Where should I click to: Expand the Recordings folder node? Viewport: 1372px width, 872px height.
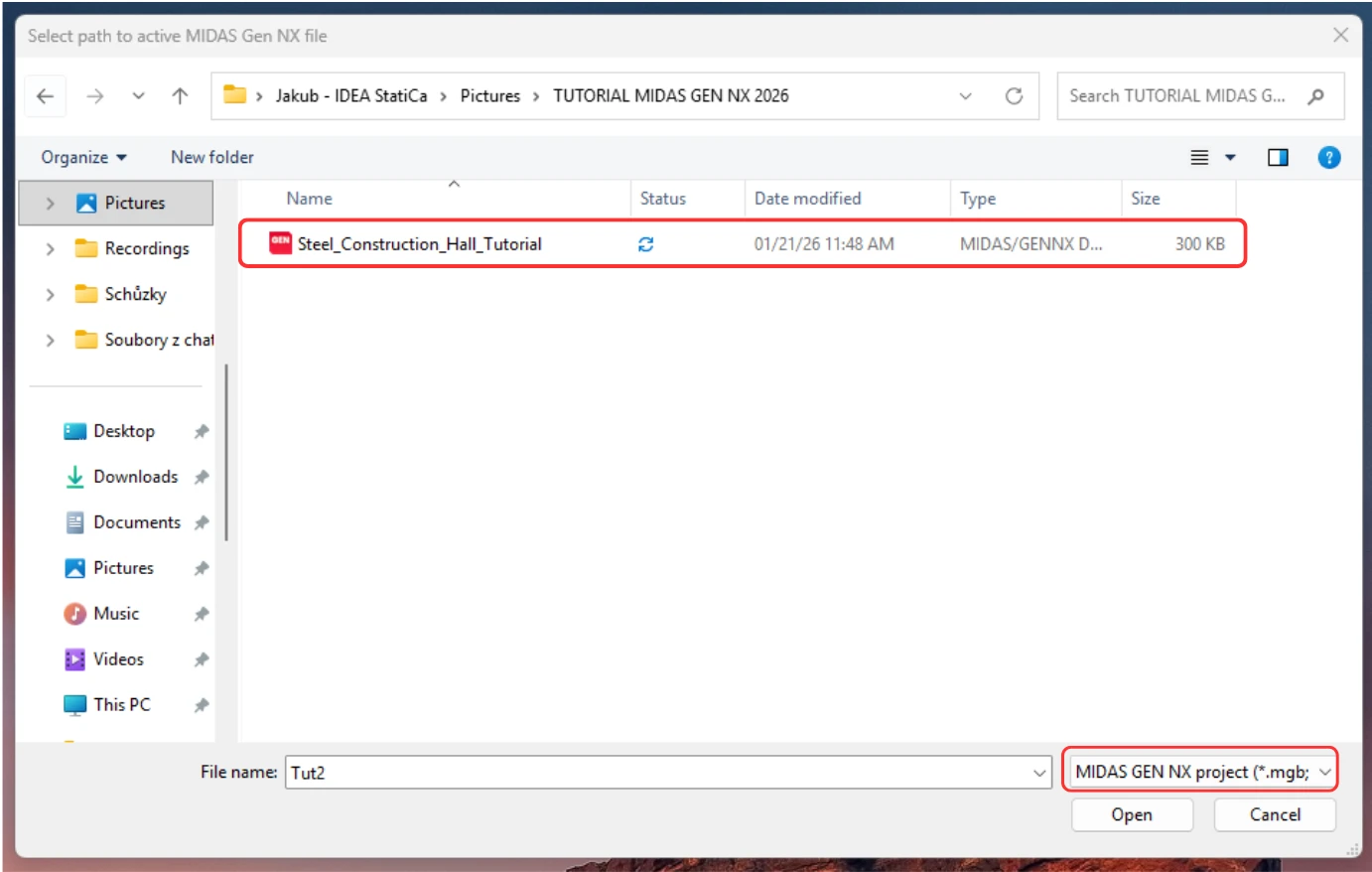click(x=50, y=248)
